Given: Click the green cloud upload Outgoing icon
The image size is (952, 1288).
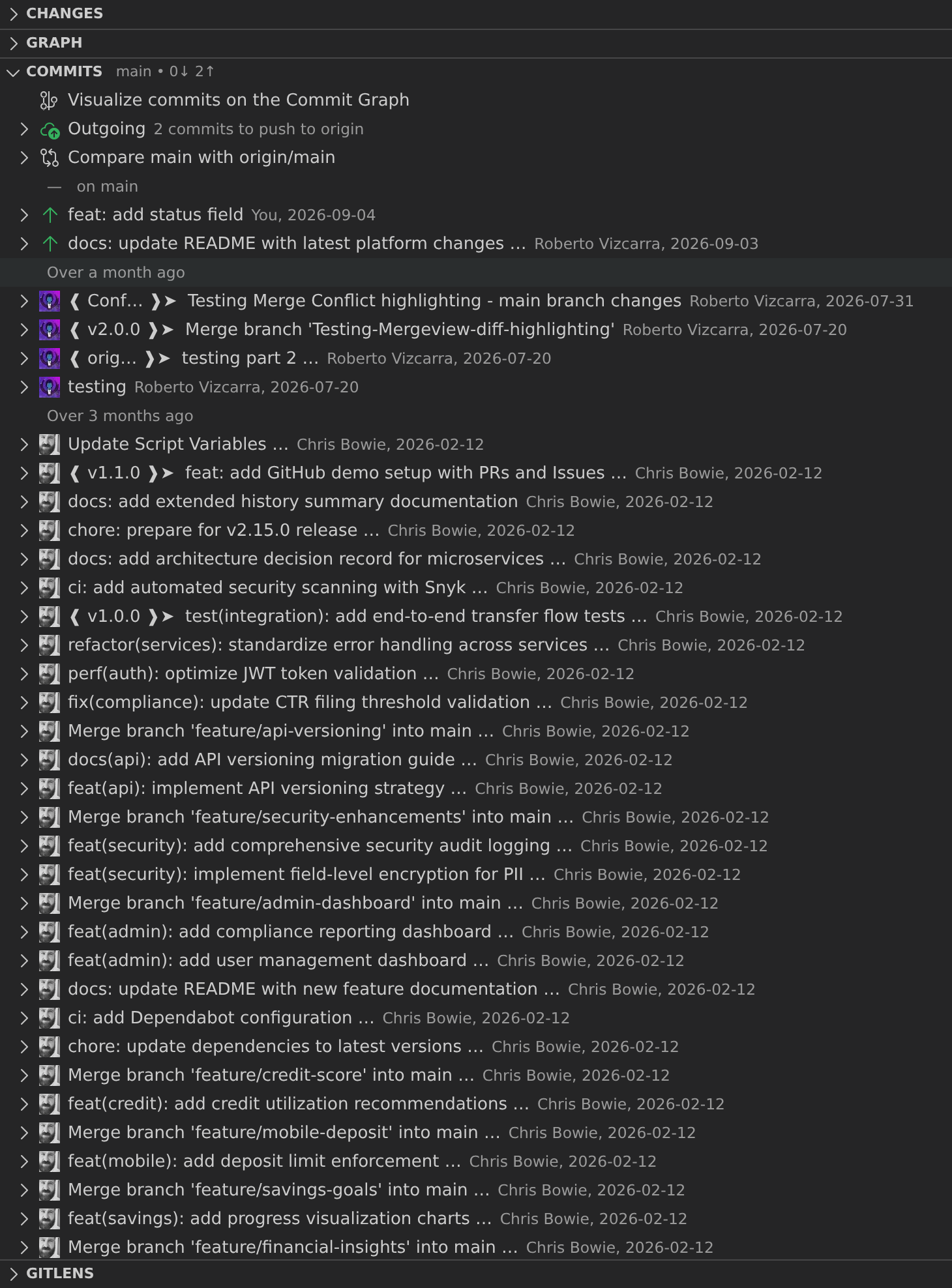Looking at the screenshot, I should click(x=50, y=130).
